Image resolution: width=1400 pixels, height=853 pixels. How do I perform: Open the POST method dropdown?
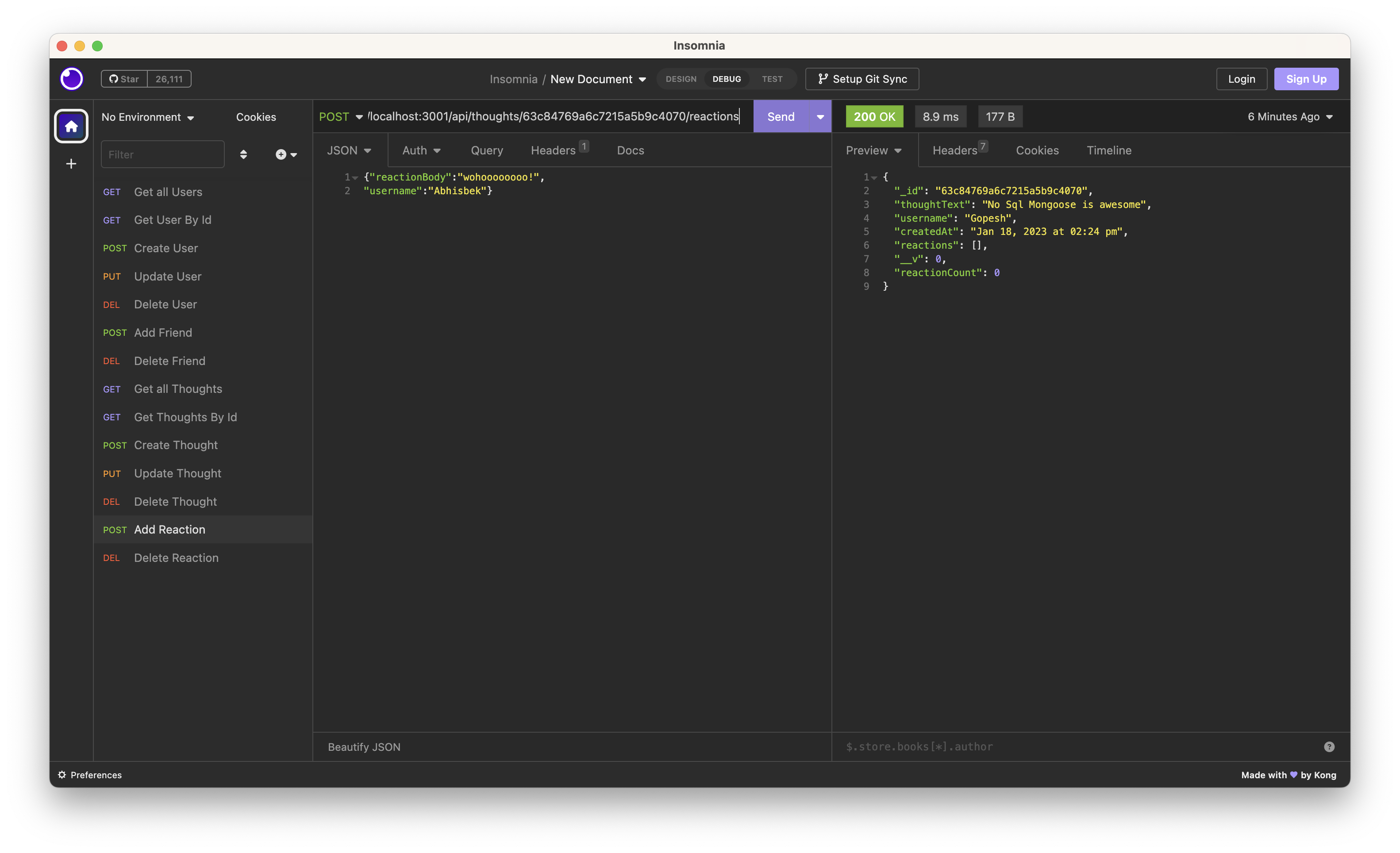[341, 116]
